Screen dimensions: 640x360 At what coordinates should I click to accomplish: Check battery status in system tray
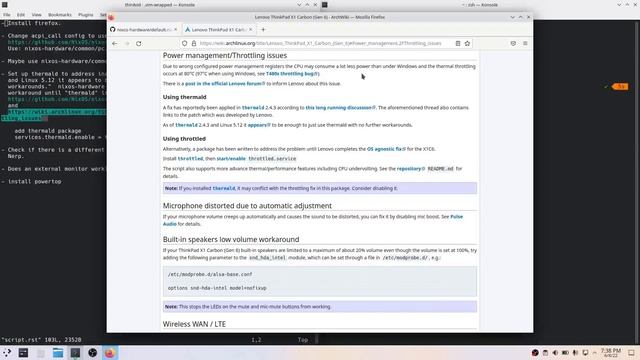coord(565,353)
